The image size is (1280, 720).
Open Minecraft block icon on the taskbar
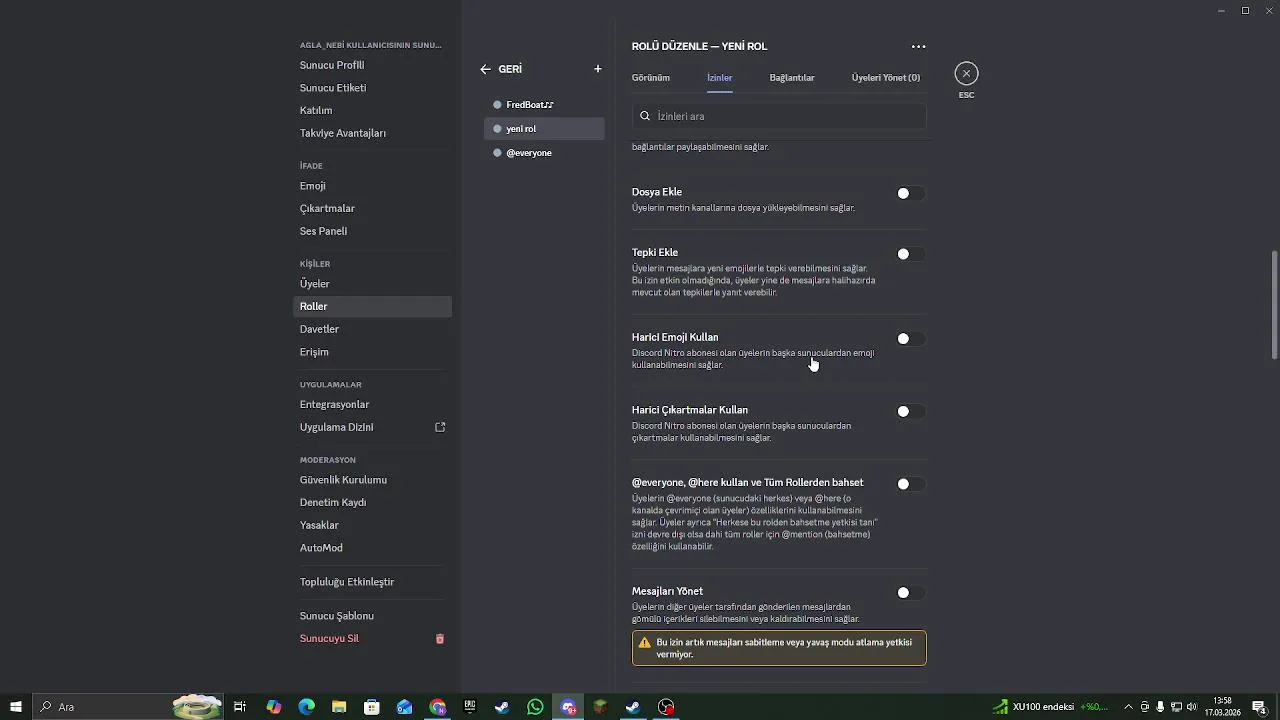click(x=600, y=707)
